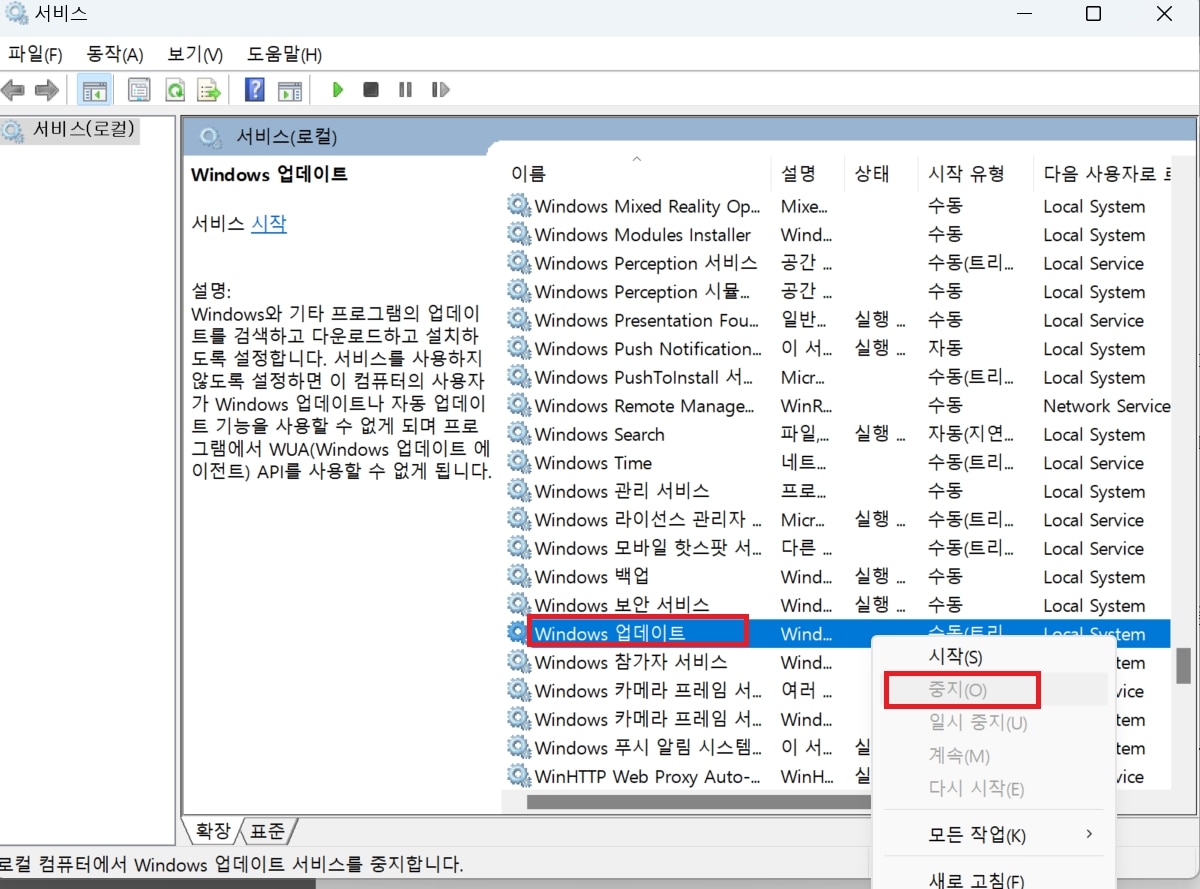Open the 동작(A) menu
1200x889 pixels.
pos(115,54)
